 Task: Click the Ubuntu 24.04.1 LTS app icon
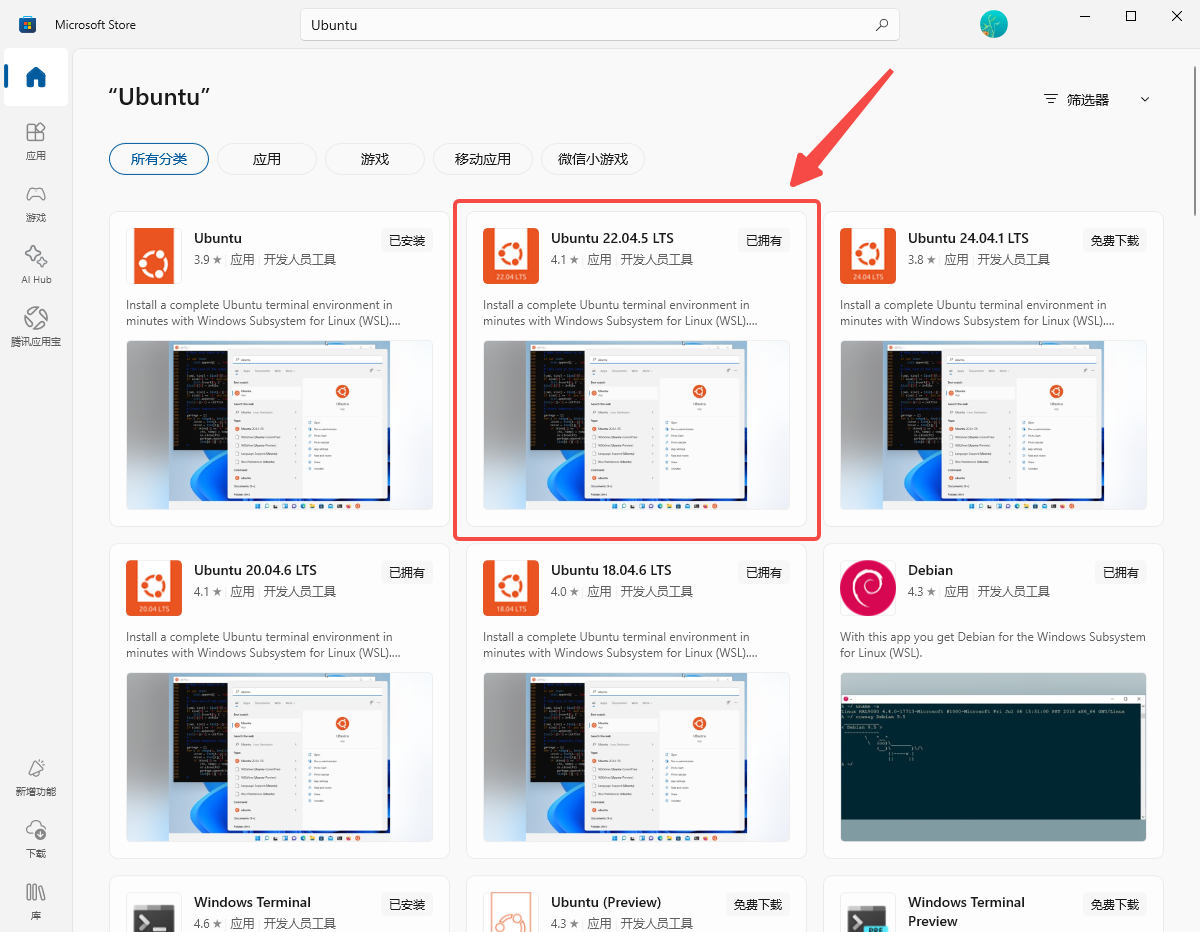(868, 256)
